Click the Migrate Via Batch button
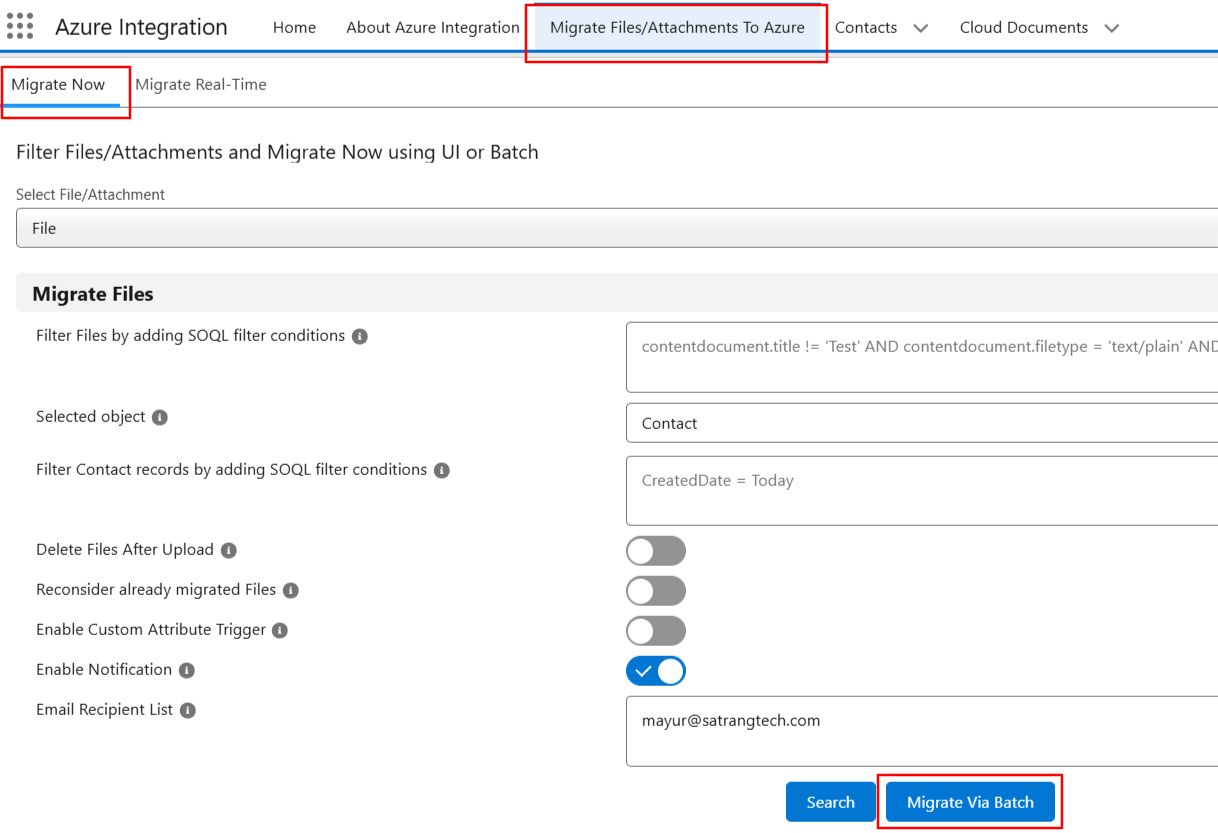Image resolution: width=1218 pixels, height=833 pixels. coord(970,802)
